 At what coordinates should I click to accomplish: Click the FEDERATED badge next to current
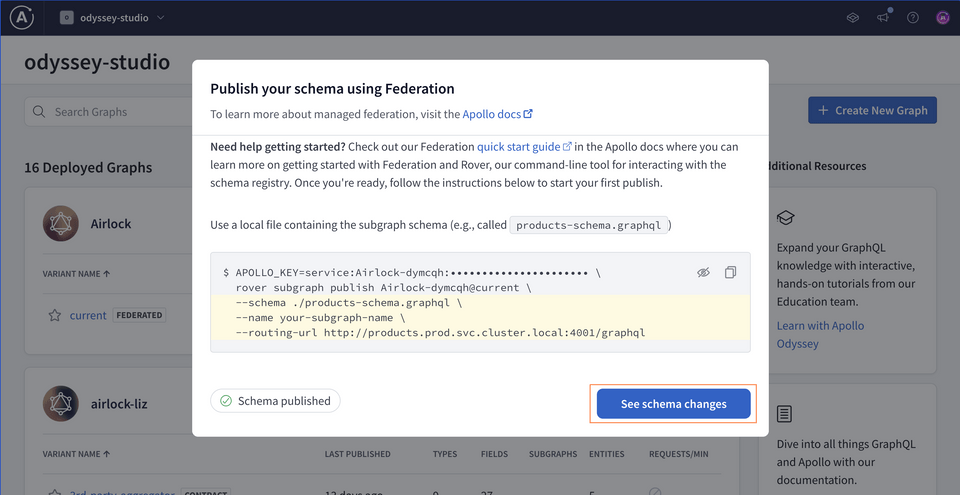click(141, 316)
